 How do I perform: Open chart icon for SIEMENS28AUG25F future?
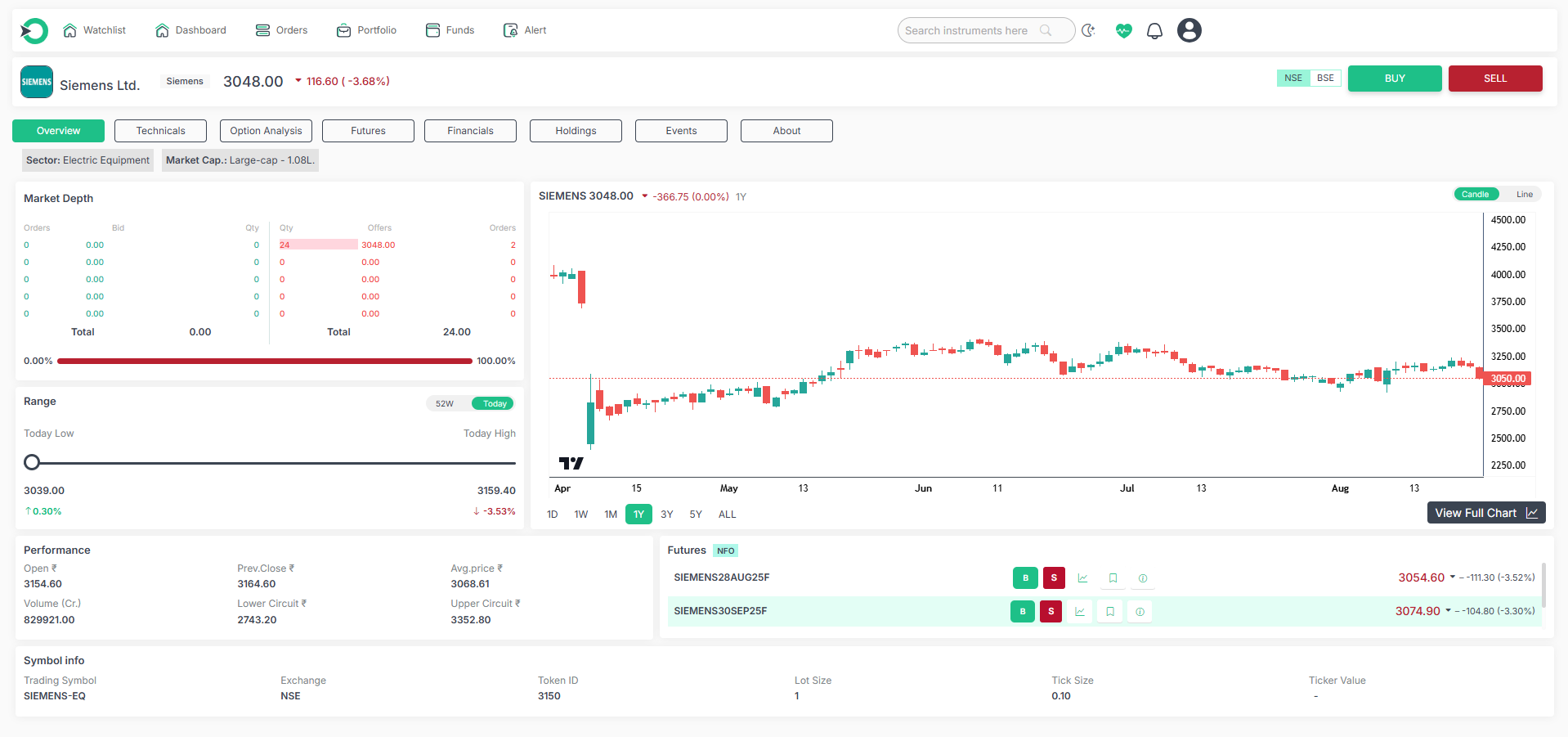(x=1082, y=578)
